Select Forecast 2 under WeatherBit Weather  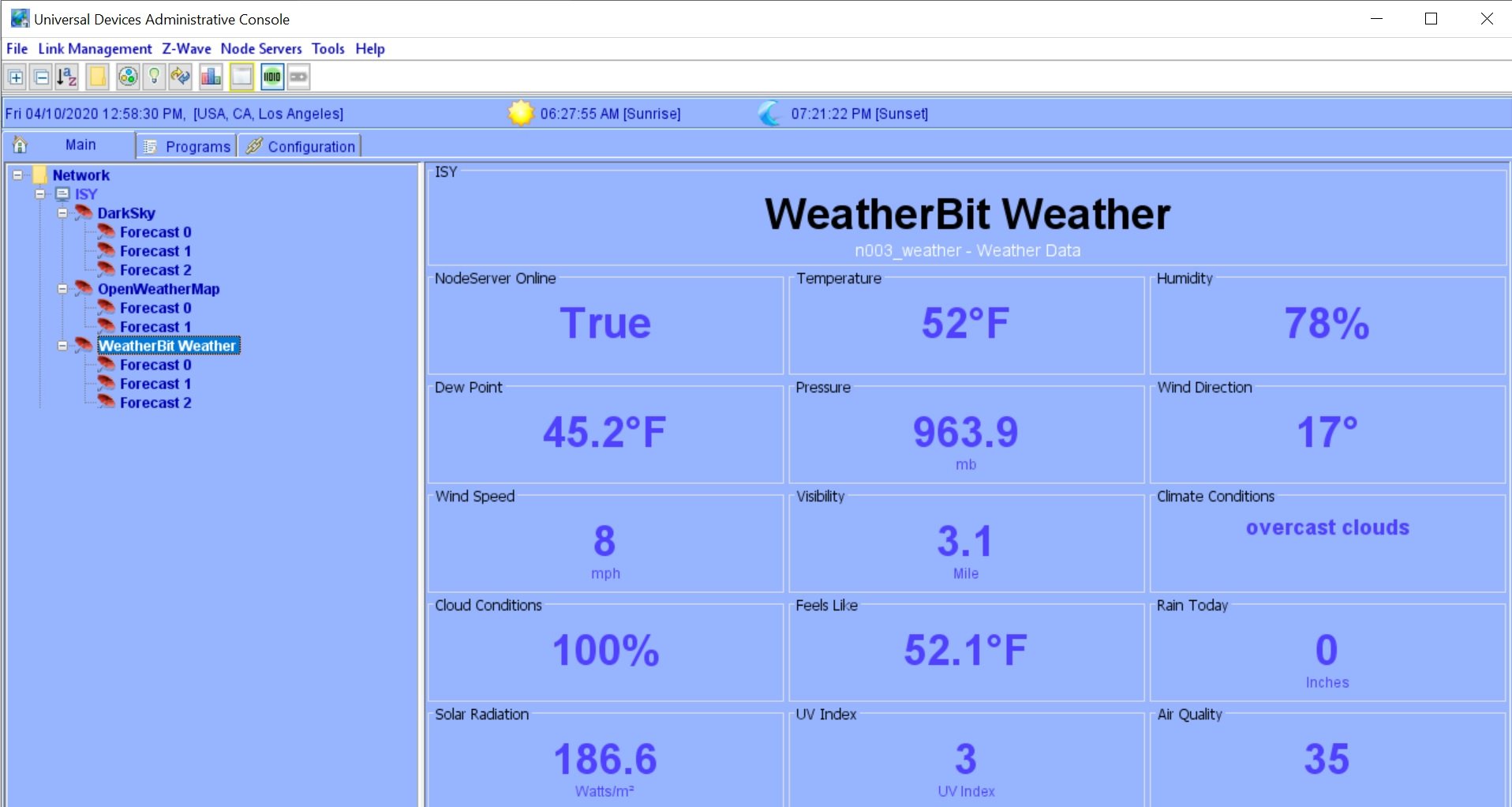click(x=155, y=403)
